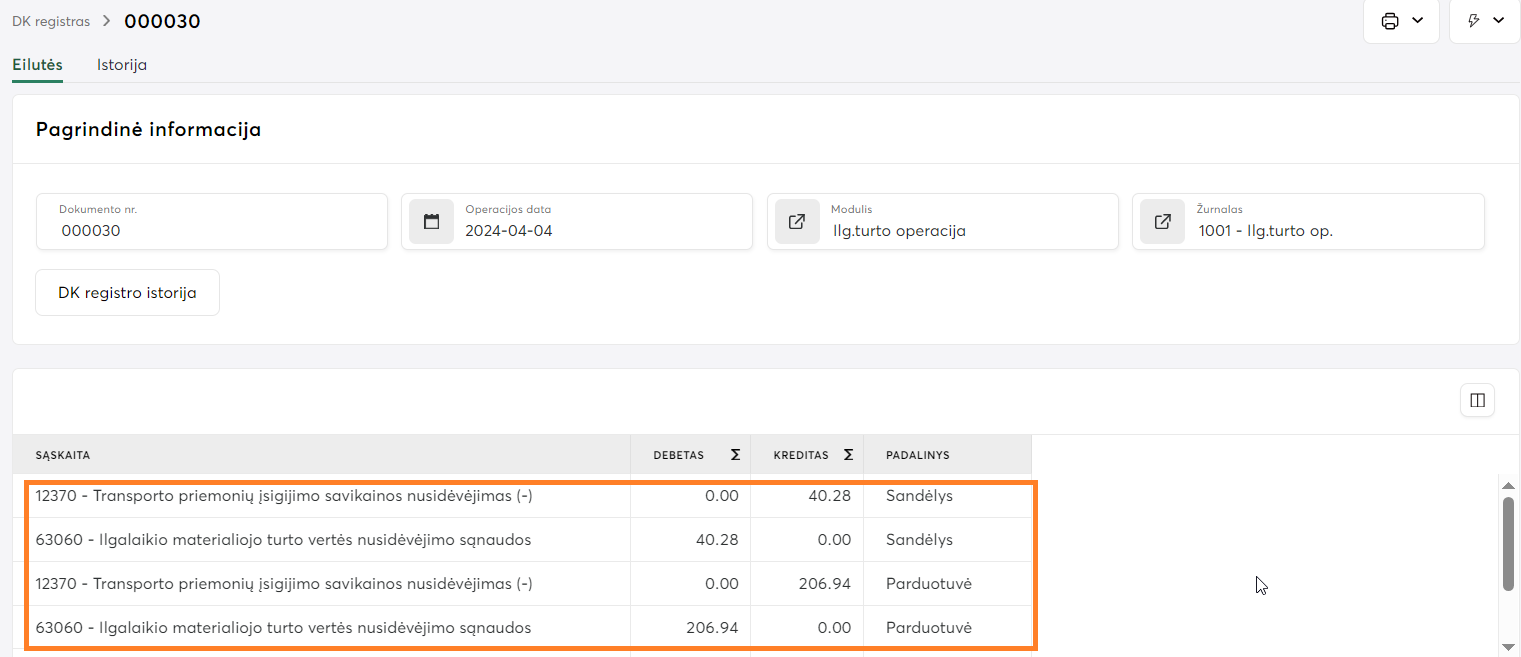Click the sum icon in Kreditas column
This screenshot has height=657, width=1521.
pos(848,455)
